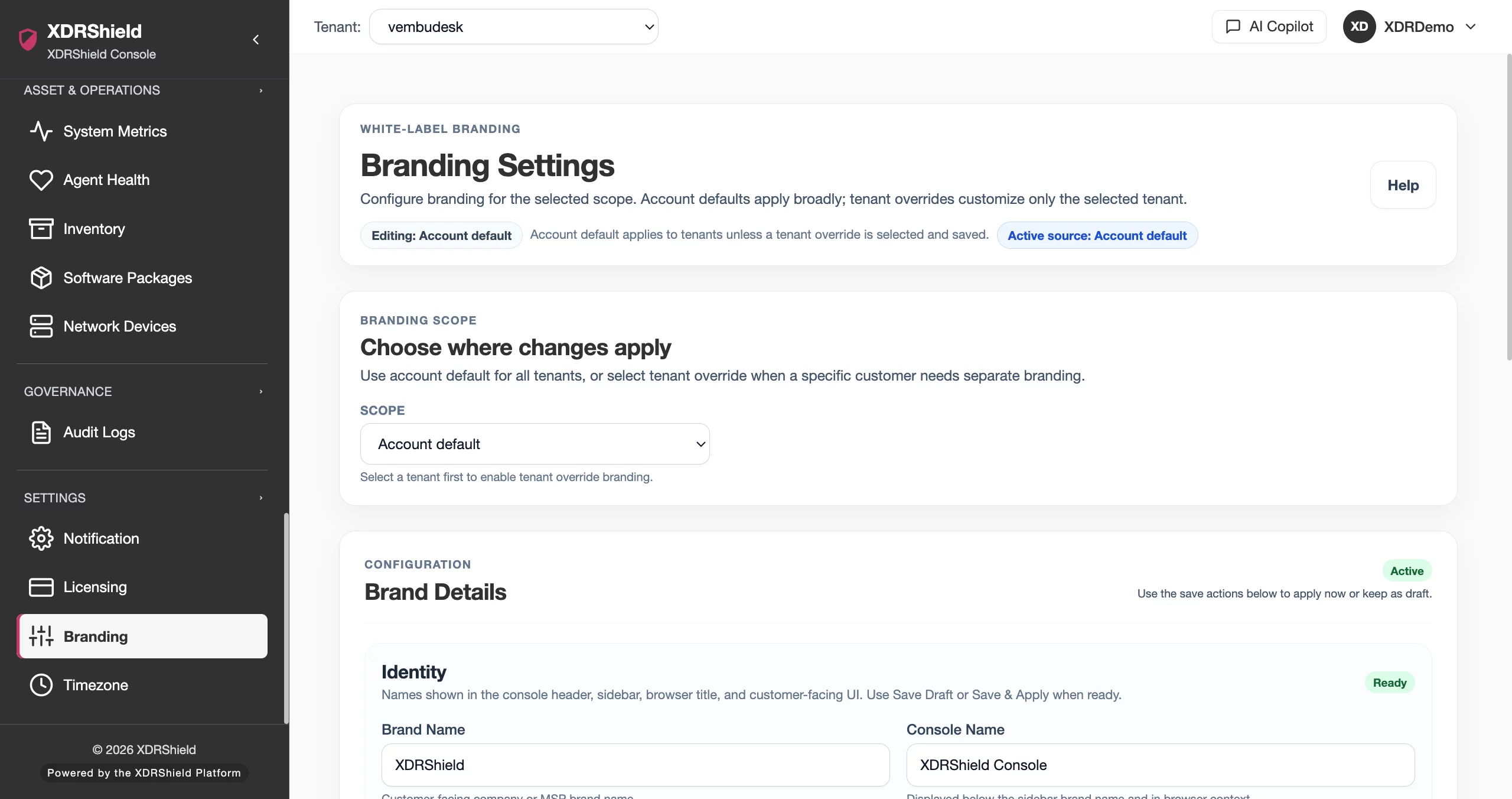Image resolution: width=1512 pixels, height=799 pixels.
Task: Click the Notification gear icon
Action: pos(41,538)
